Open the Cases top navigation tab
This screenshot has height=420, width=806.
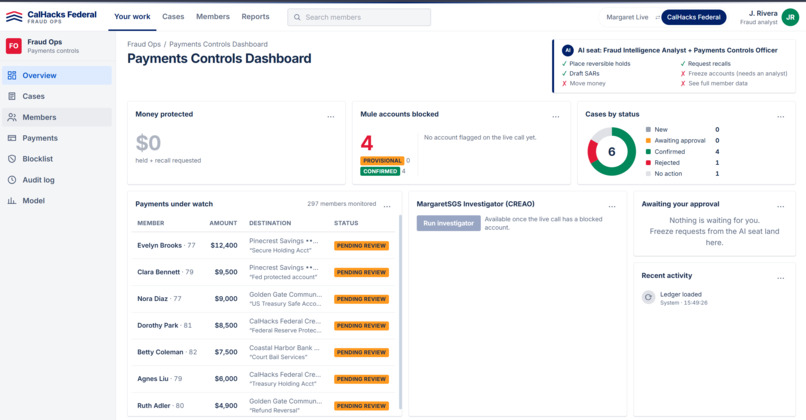click(173, 16)
